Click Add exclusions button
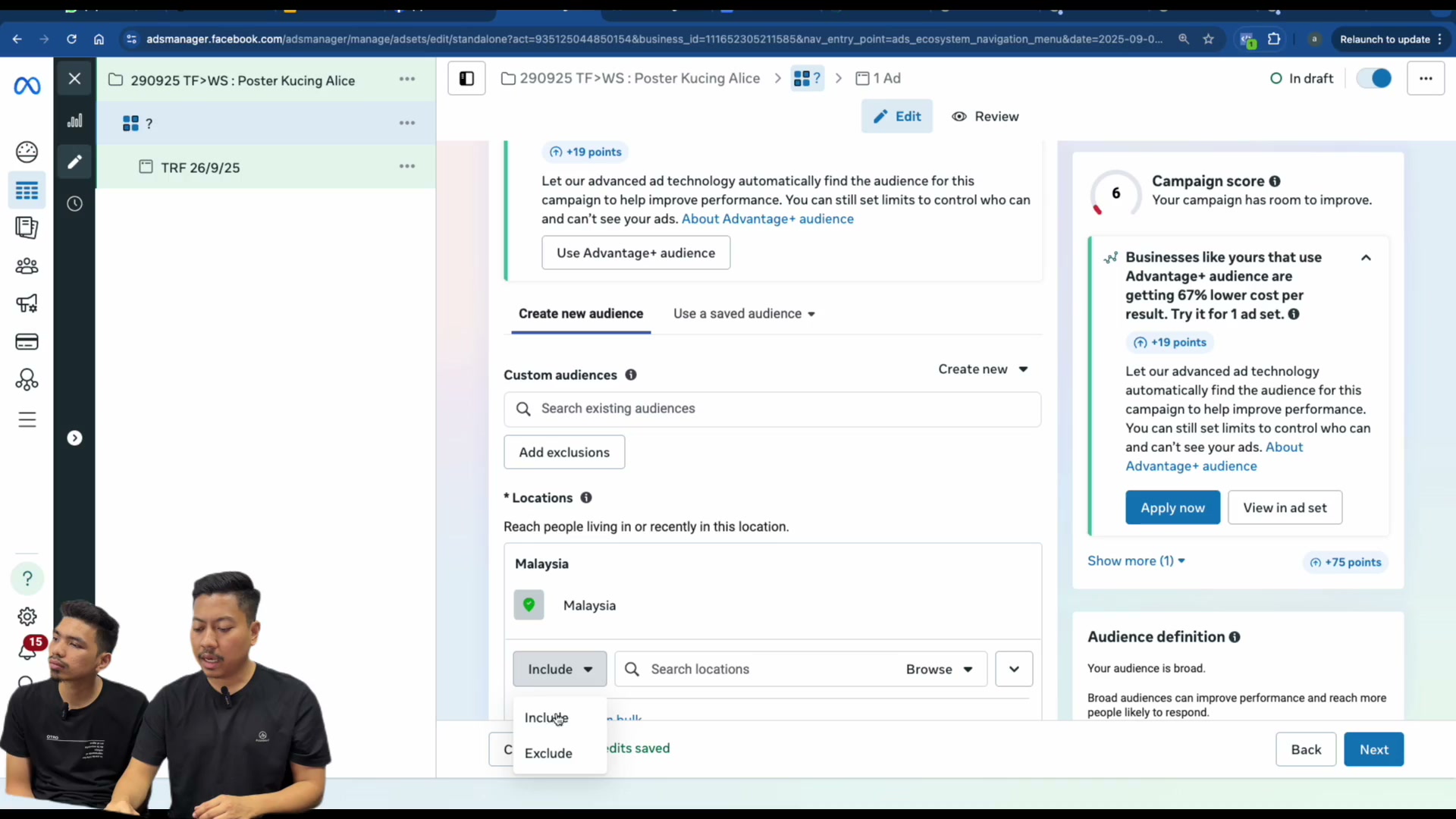 (564, 452)
